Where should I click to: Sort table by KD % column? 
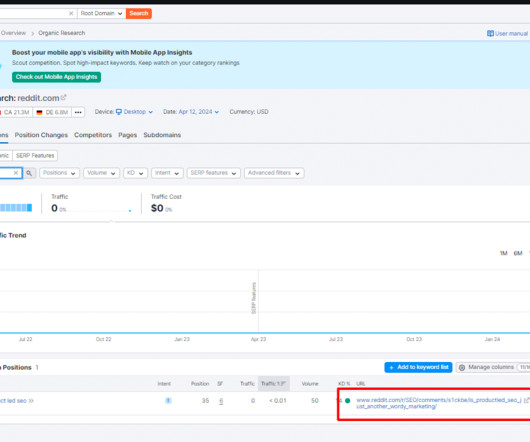pyautogui.click(x=344, y=384)
